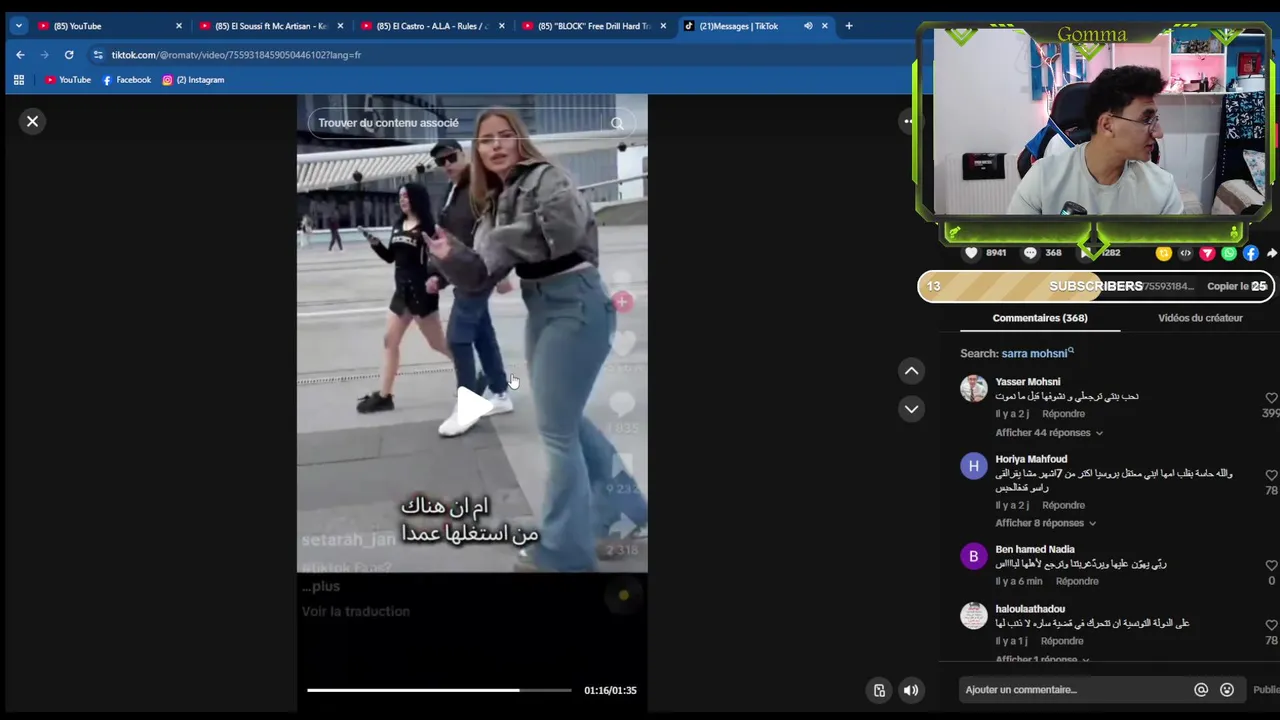Like Yasser Mohsni's comment

[x=1271, y=398]
